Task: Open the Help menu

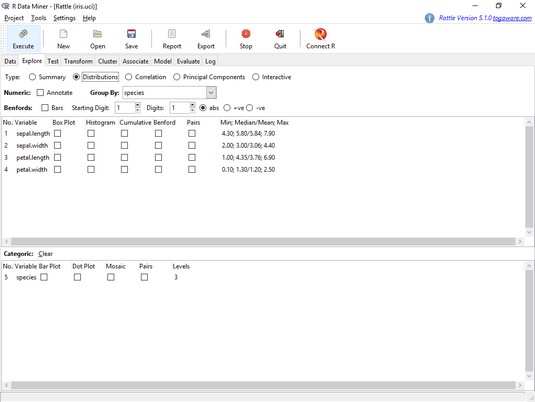Action: click(89, 18)
